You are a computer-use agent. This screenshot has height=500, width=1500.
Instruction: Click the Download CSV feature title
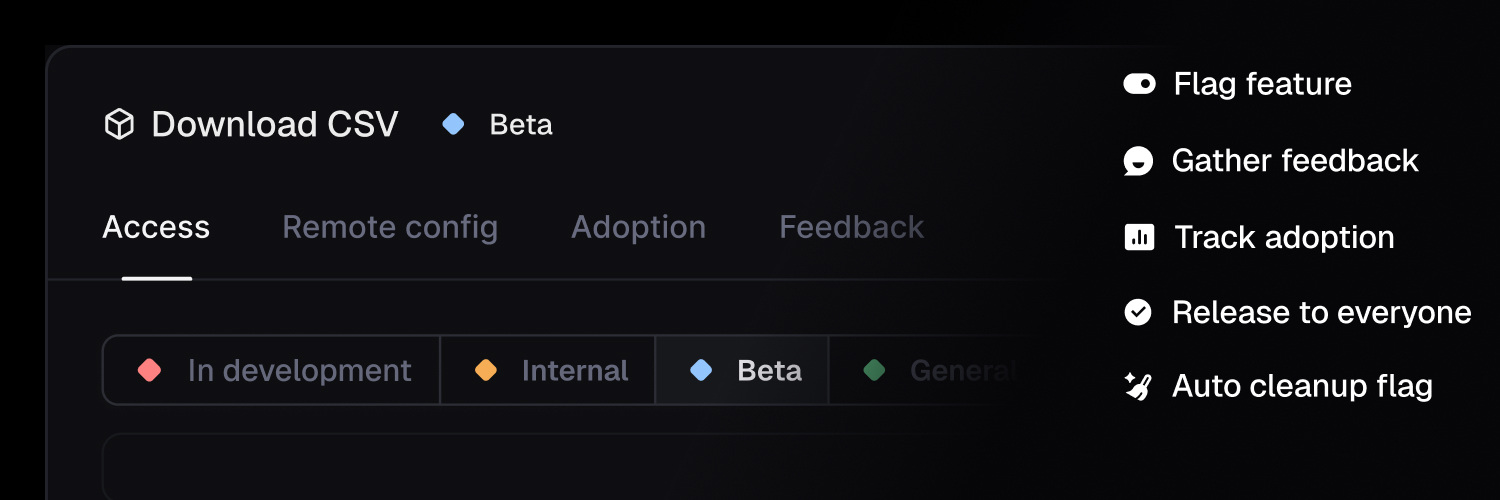274,125
